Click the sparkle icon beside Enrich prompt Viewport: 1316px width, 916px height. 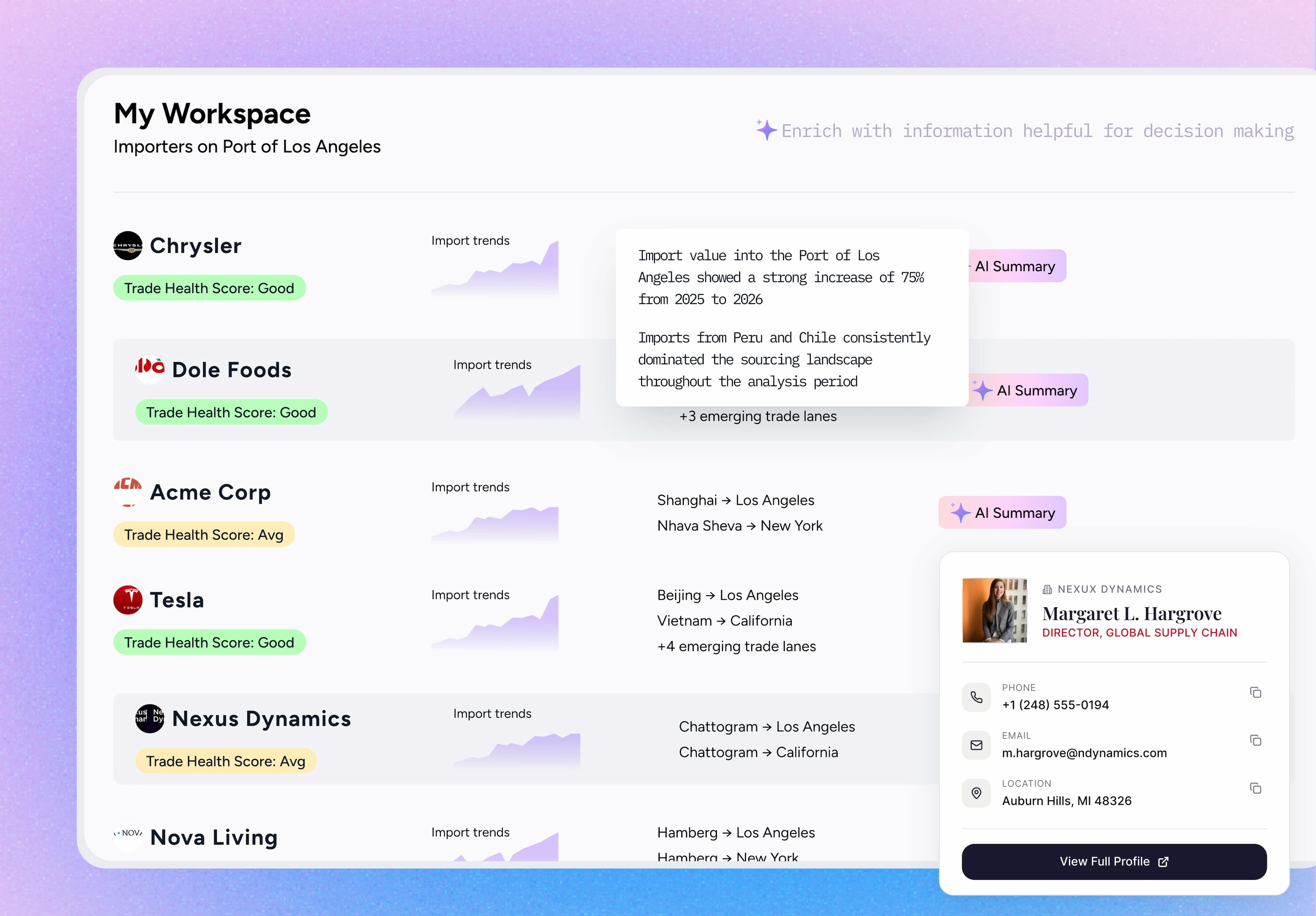tap(766, 130)
